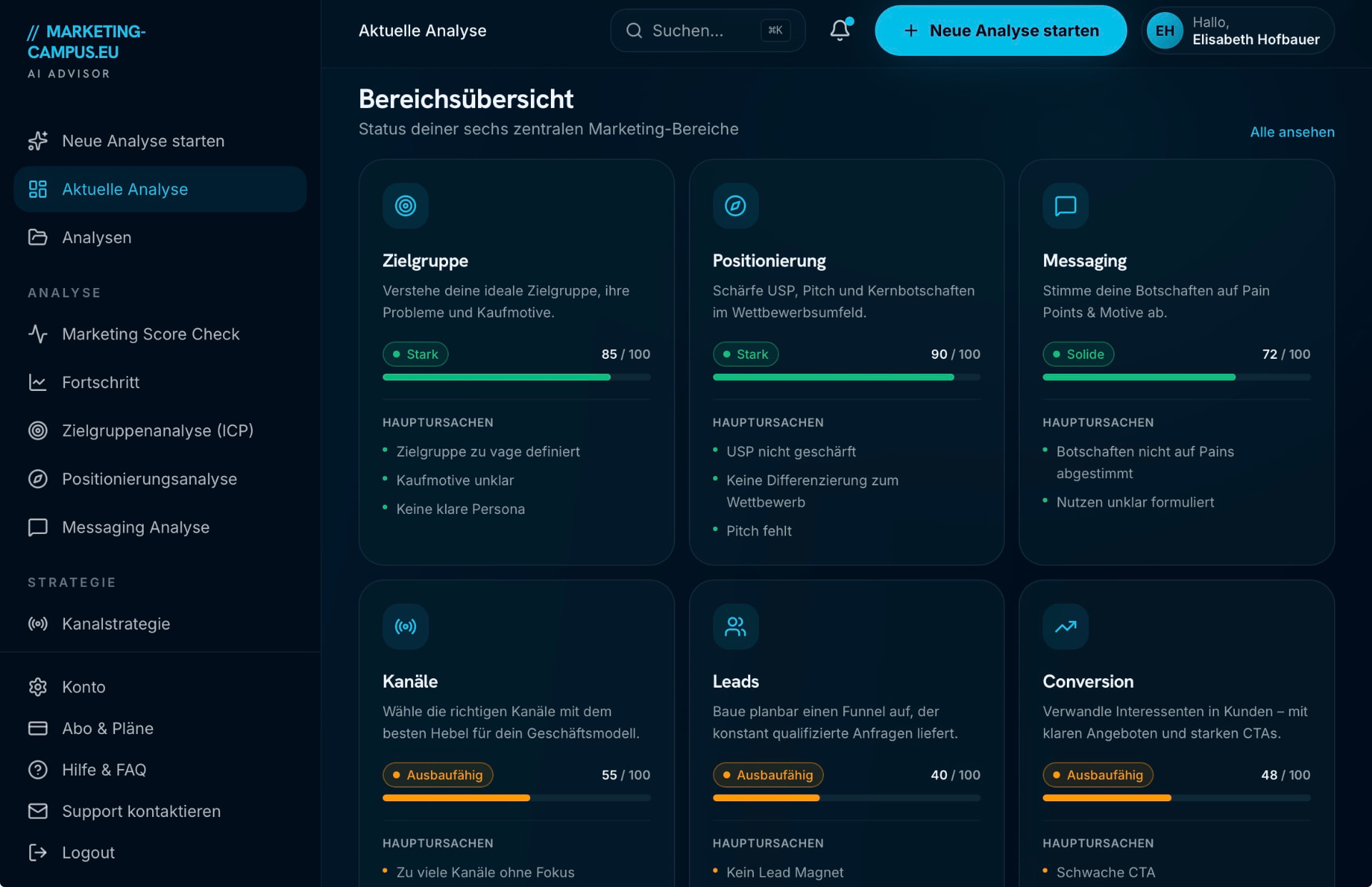Click the Ausbaufähig badge on Leads card
The width and height of the screenshot is (1372, 887).
767,775
